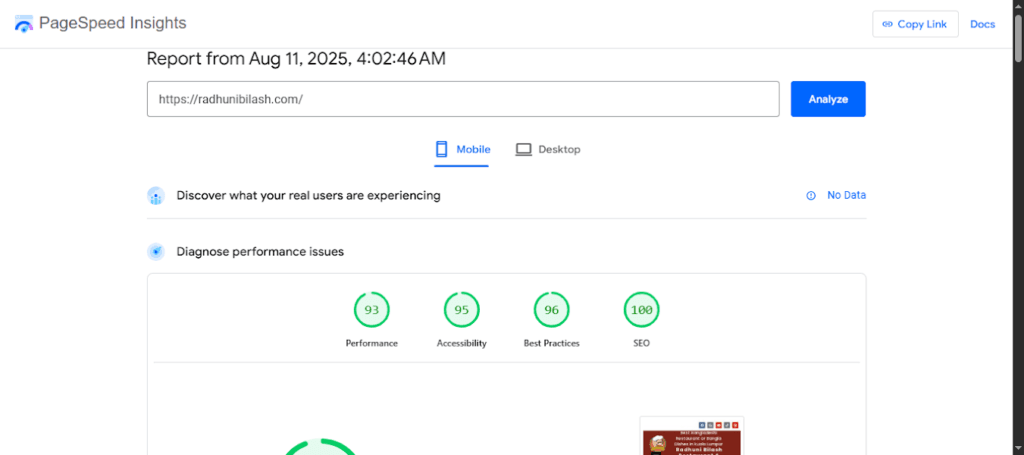Viewport: 1024px width, 455px height.
Task: Click the Diagnose performance issues icon
Action: click(x=156, y=251)
